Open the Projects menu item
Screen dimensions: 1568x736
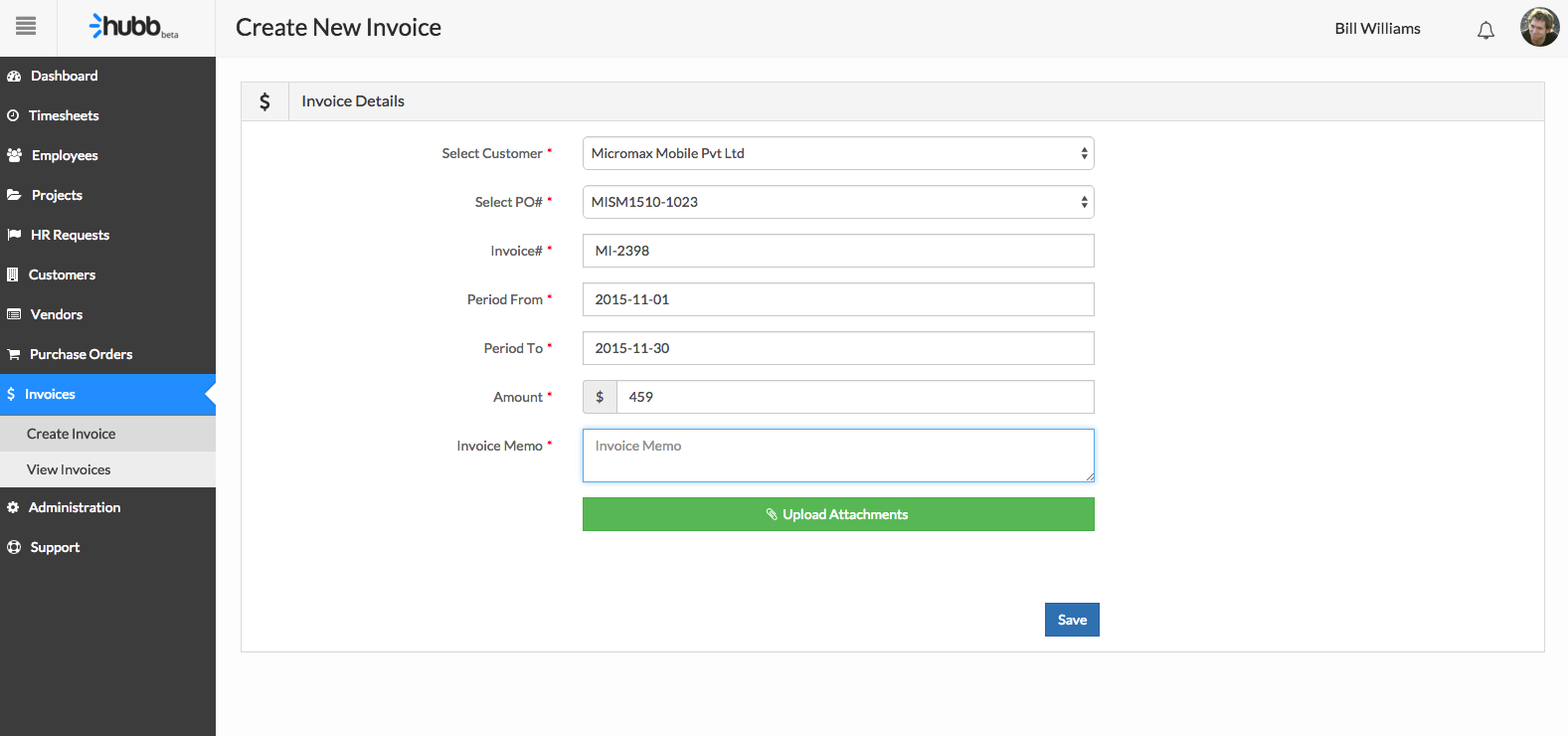click(57, 195)
